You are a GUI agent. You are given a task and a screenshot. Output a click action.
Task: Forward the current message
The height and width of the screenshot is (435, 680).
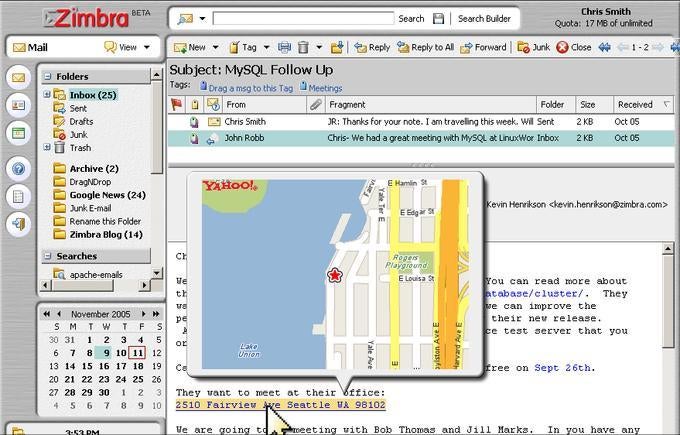coord(483,47)
